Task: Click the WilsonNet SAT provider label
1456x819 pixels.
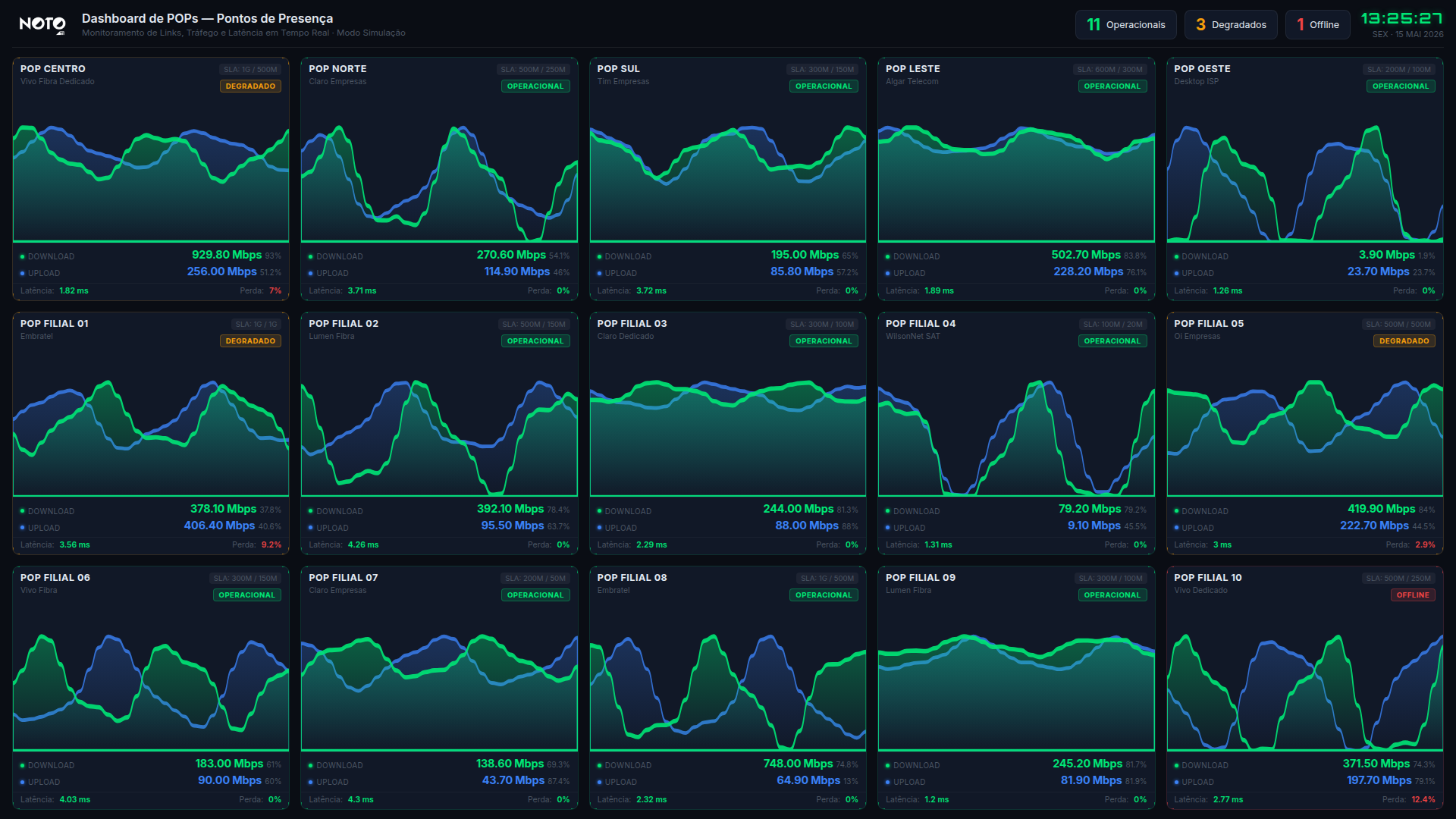Action: (913, 337)
